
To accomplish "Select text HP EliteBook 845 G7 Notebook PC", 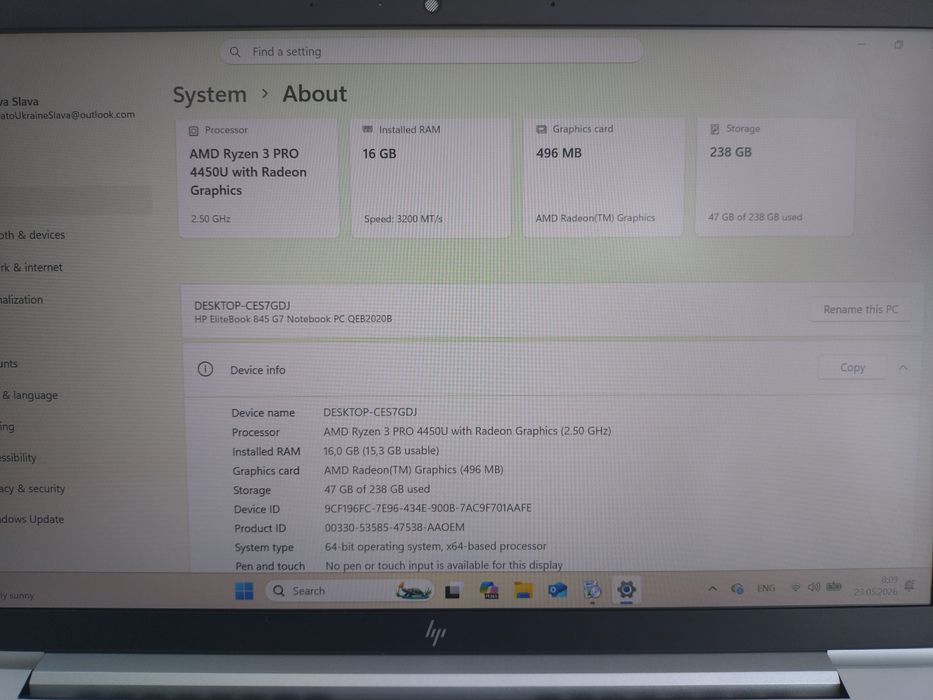I will [270, 319].
